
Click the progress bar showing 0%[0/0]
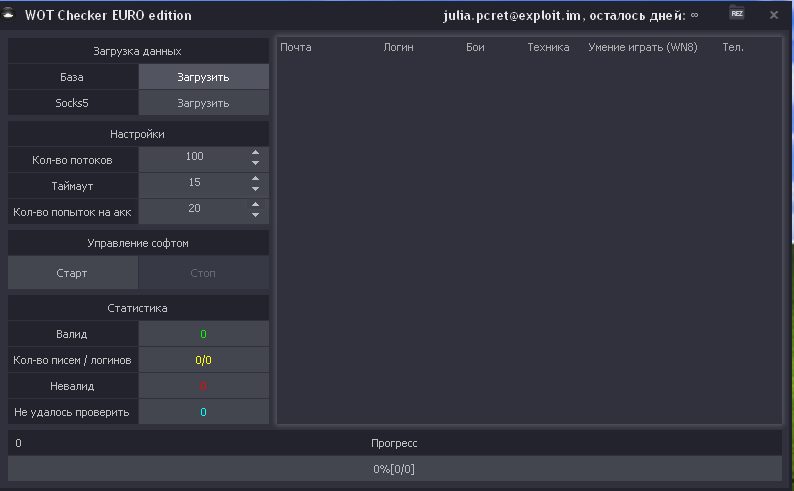pos(394,469)
